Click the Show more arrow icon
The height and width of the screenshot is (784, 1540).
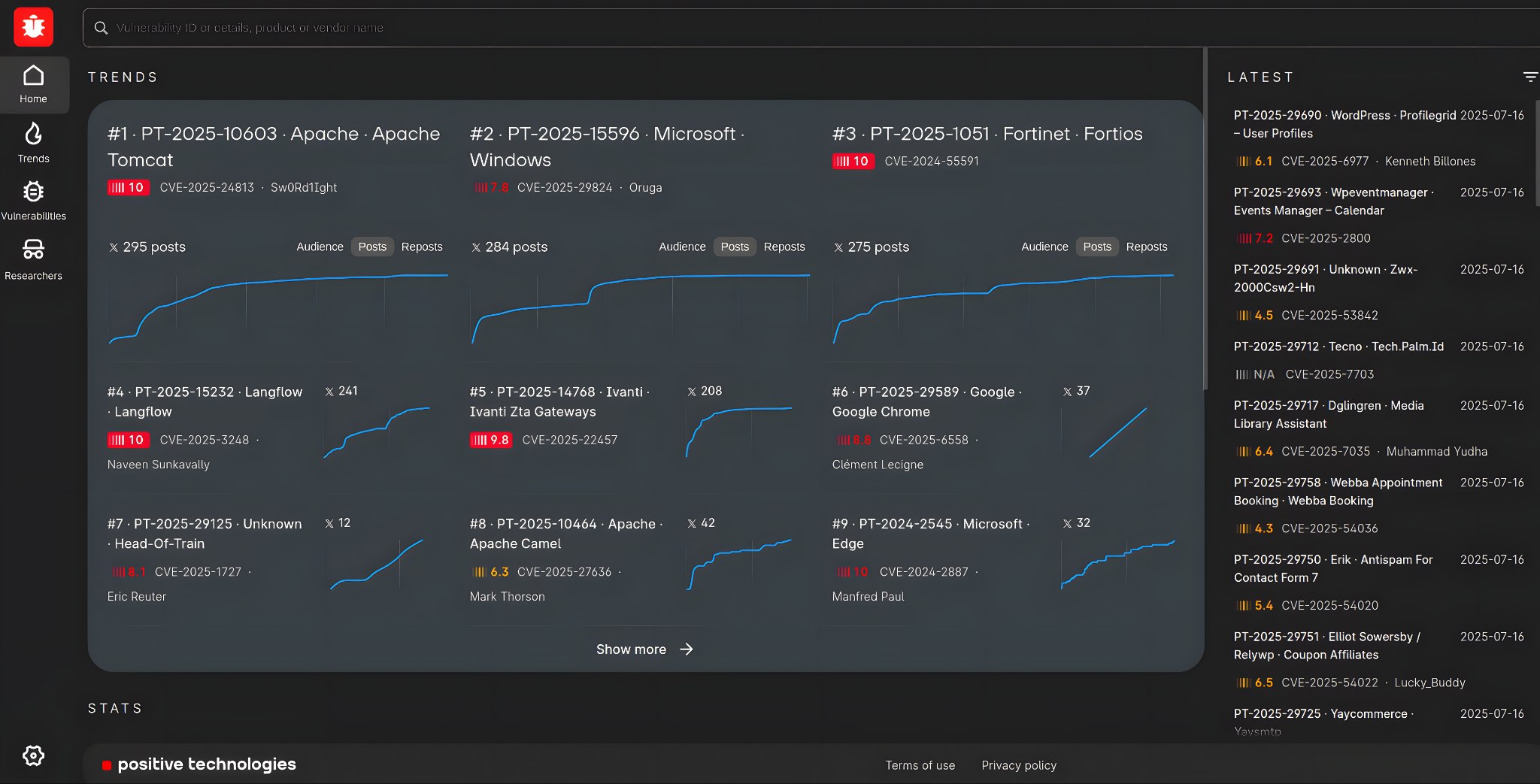pos(686,649)
